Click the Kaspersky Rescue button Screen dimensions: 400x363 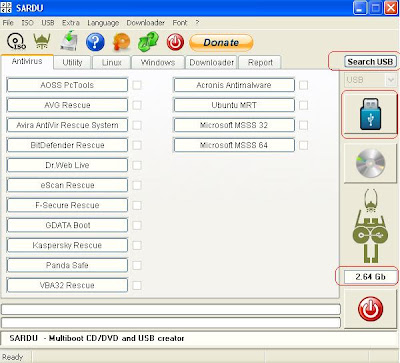(x=67, y=245)
